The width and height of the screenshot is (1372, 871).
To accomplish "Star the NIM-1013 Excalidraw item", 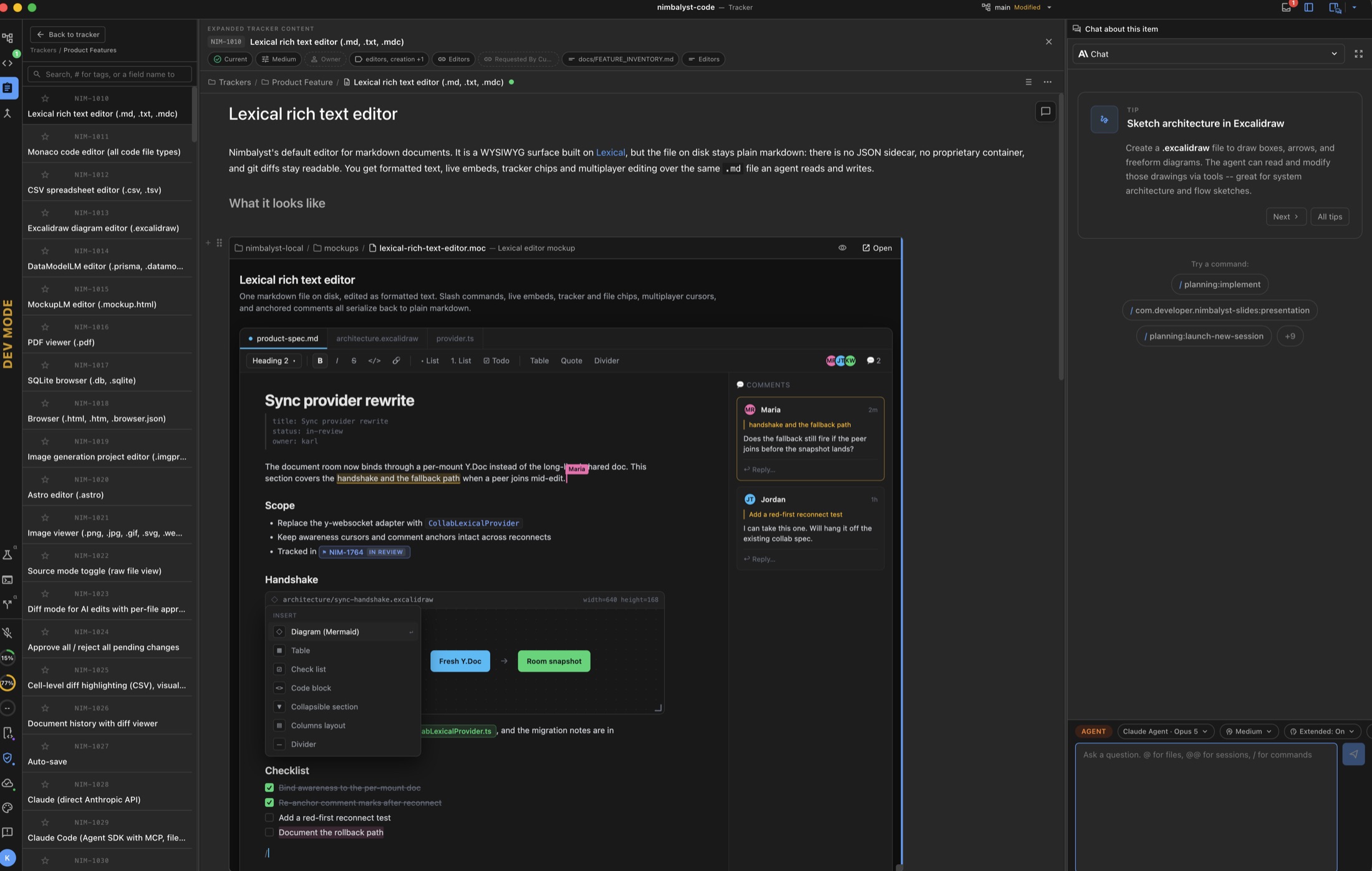I will pos(45,213).
